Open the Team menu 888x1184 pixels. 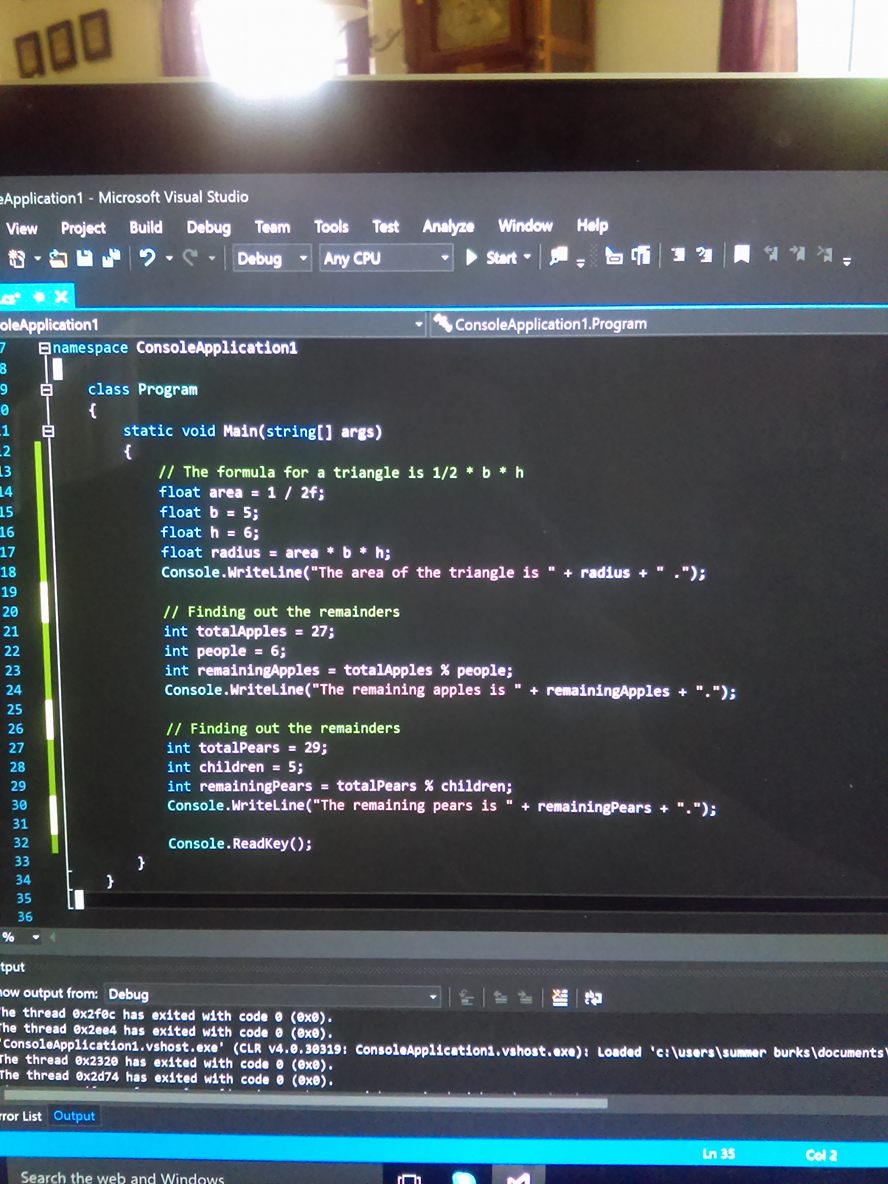click(x=273, y=227)
